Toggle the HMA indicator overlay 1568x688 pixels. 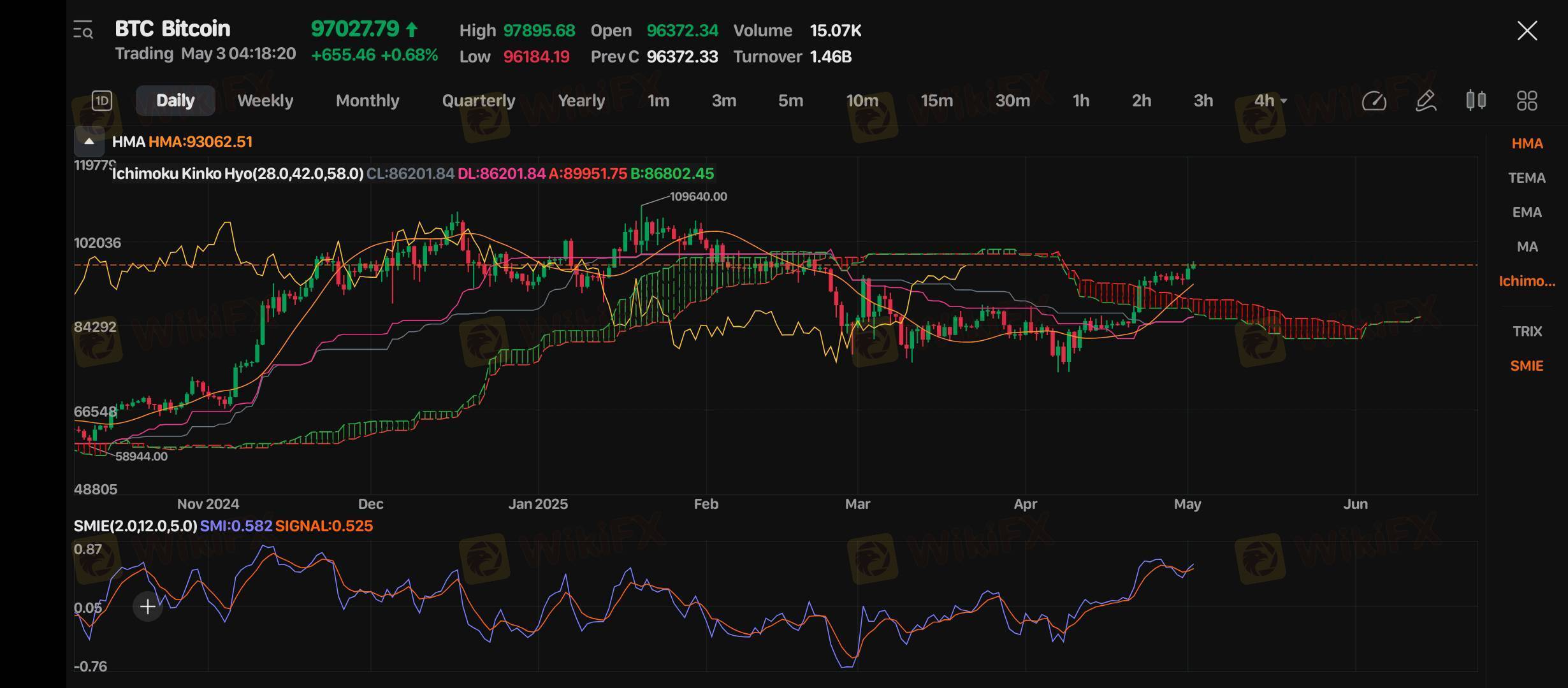click(1527, 144)
